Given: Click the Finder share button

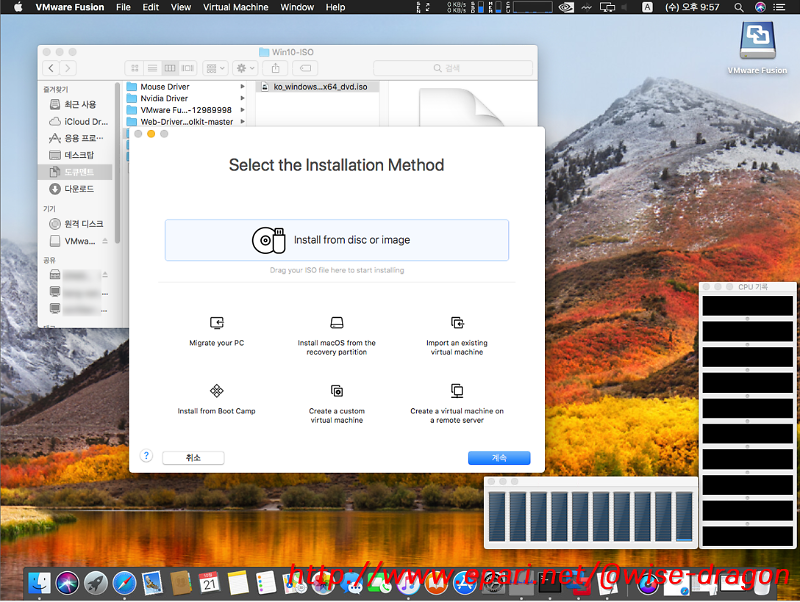Looking at the screenshot, I should point(276,68).
